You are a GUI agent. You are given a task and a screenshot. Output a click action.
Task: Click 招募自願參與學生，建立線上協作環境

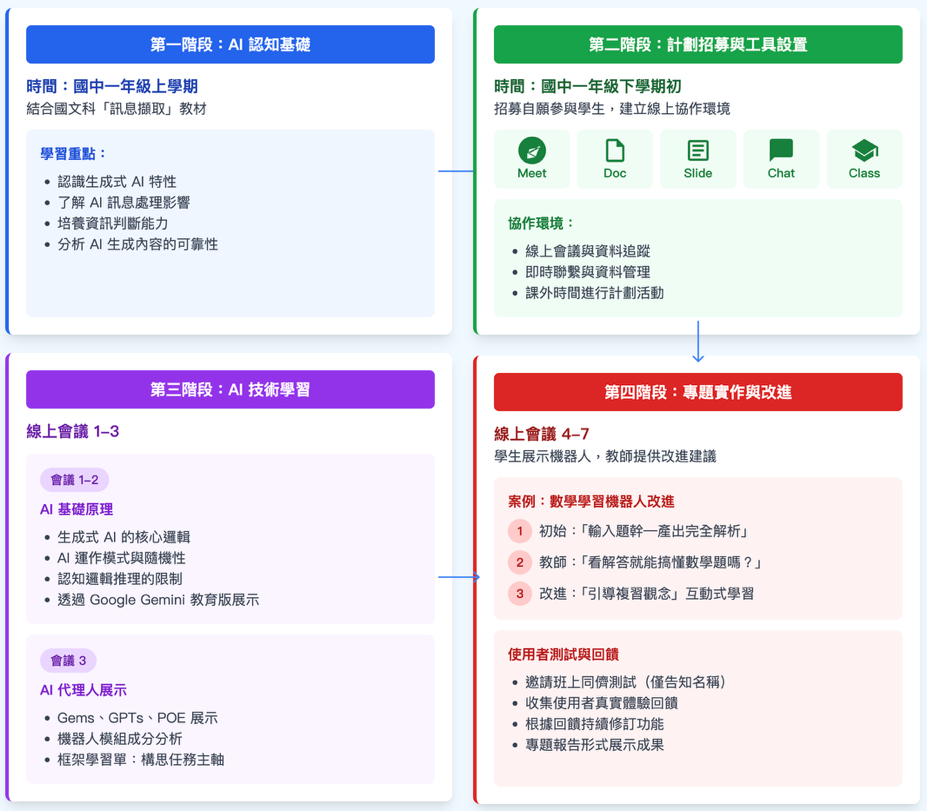pos(612,109)
